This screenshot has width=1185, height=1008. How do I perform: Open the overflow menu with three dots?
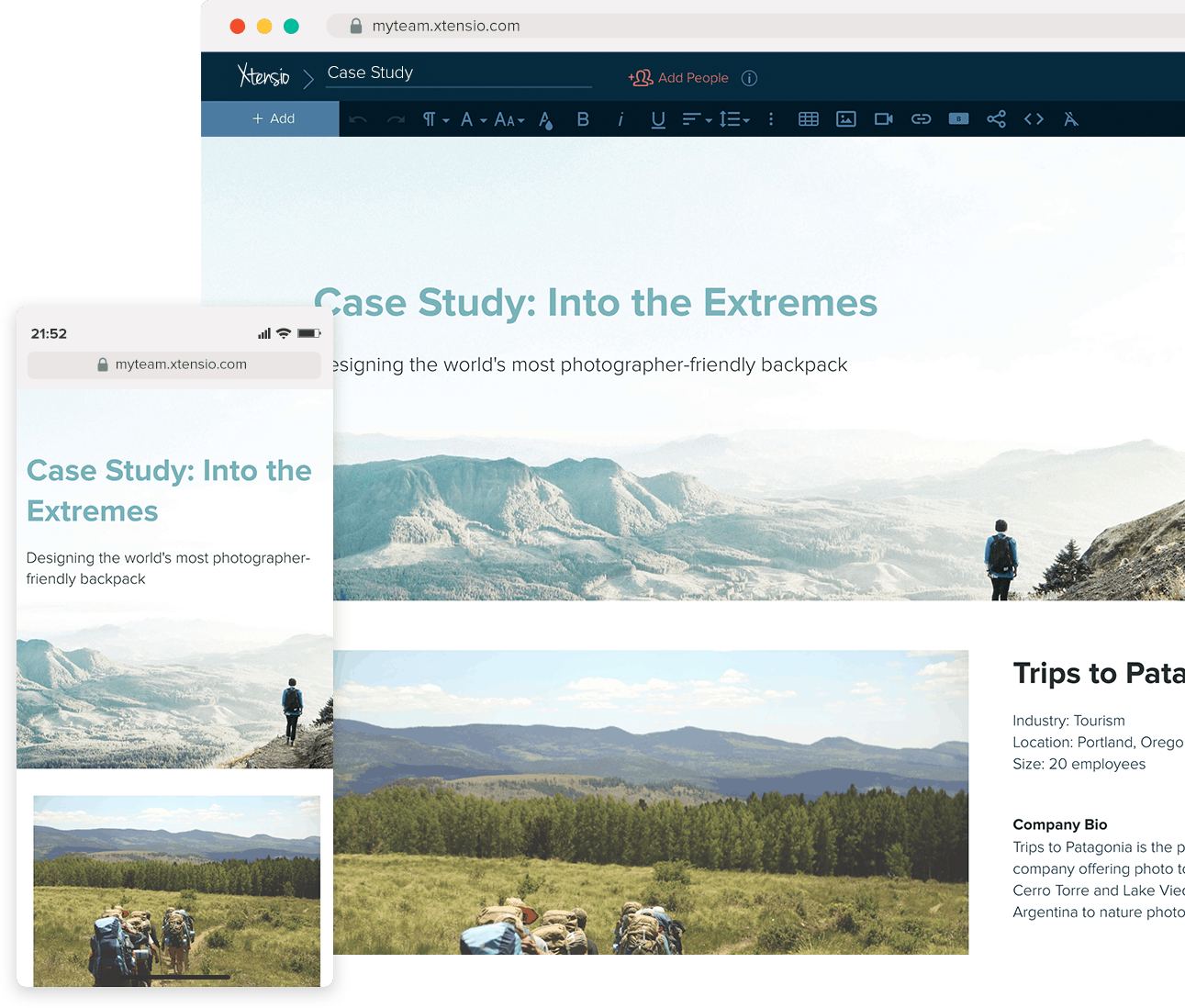(771, 118)
